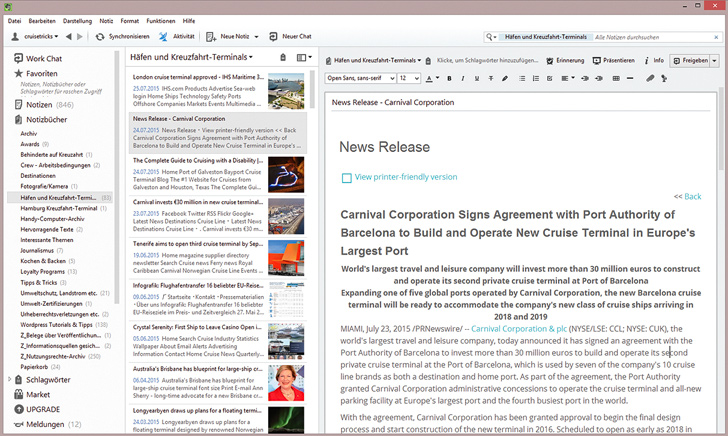Open the Wordpress Tutorials & Tipps notebook

(64, 325)
